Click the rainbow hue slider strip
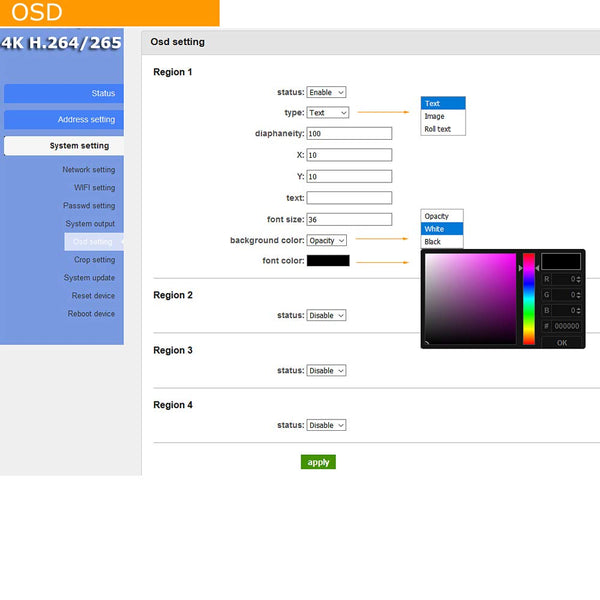 529,299
